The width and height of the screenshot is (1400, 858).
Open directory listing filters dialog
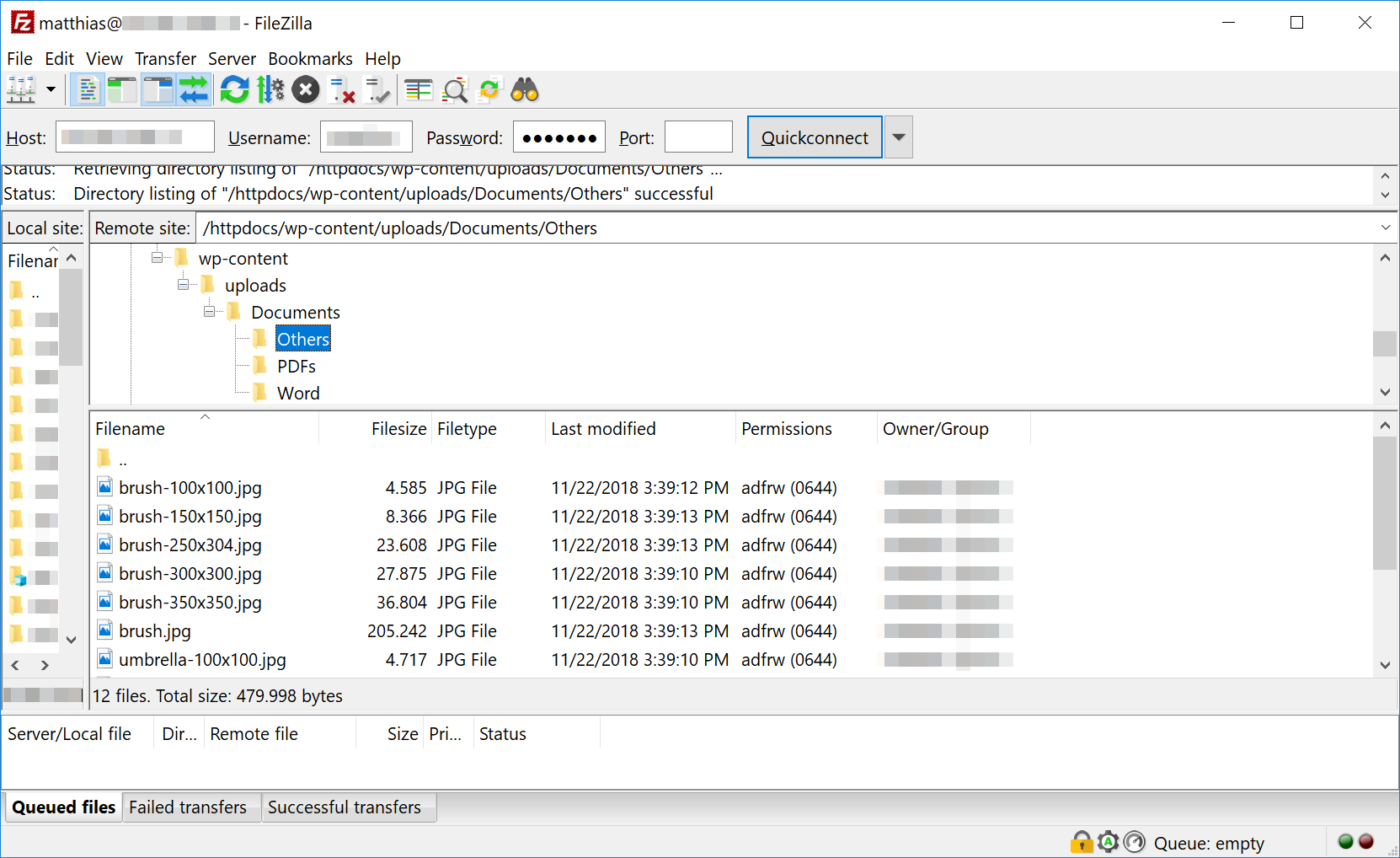coord(419,90)
